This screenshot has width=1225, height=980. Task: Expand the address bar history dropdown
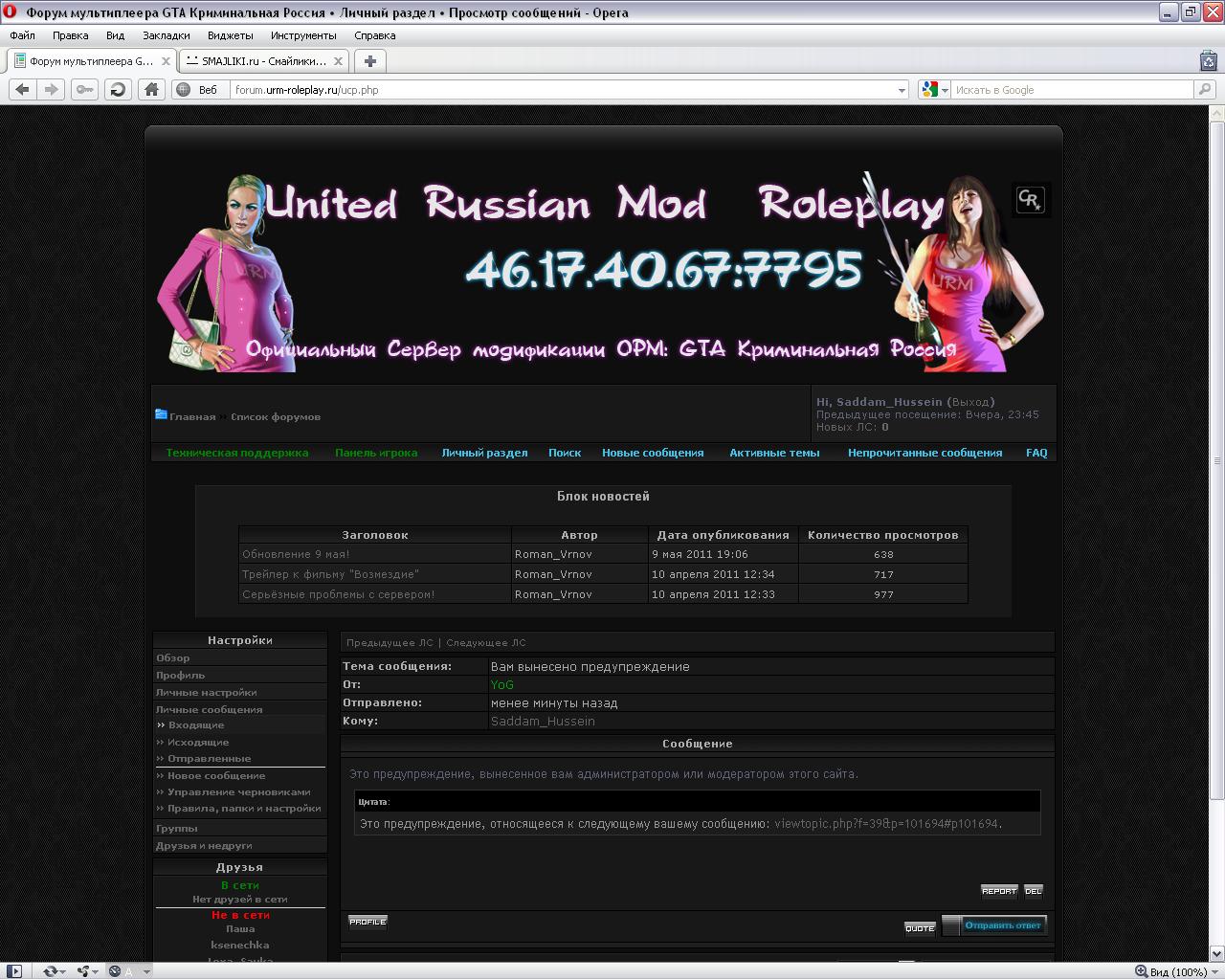[902, 90]
